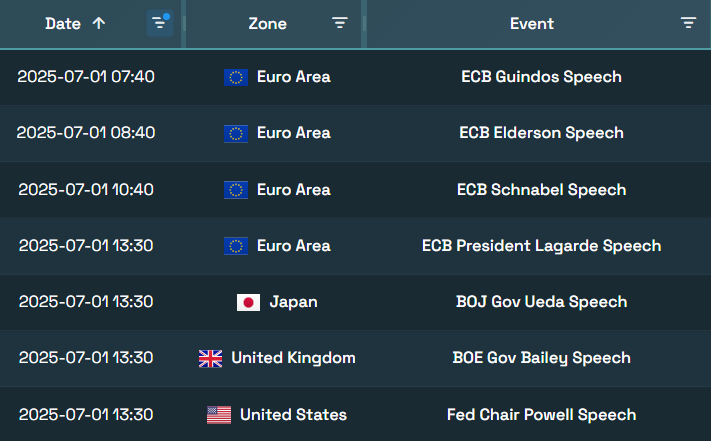Click Euro Area flag for Guindos row

coord(236,78)
